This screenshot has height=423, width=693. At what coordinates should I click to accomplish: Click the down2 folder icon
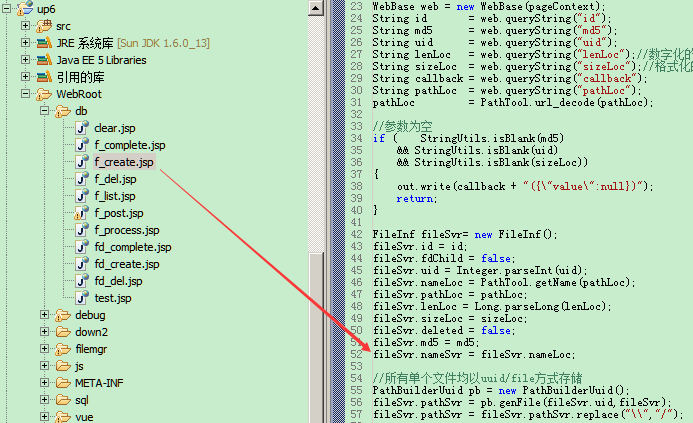[x=63, y=332]
